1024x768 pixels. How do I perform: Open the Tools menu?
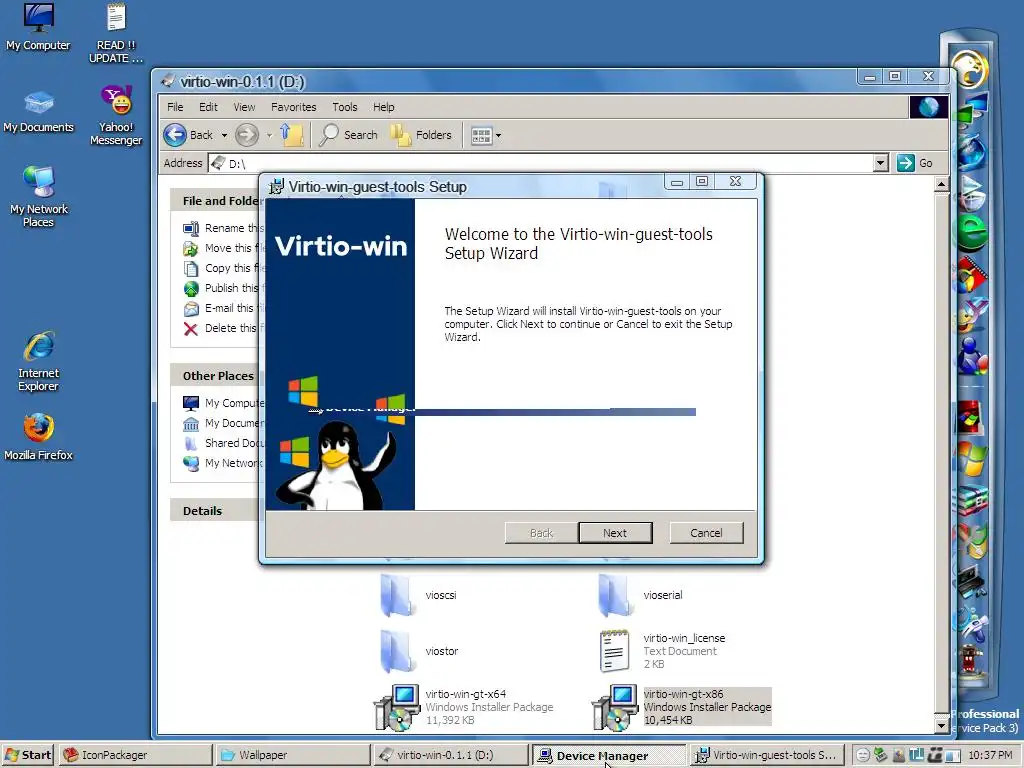[344, 107]
